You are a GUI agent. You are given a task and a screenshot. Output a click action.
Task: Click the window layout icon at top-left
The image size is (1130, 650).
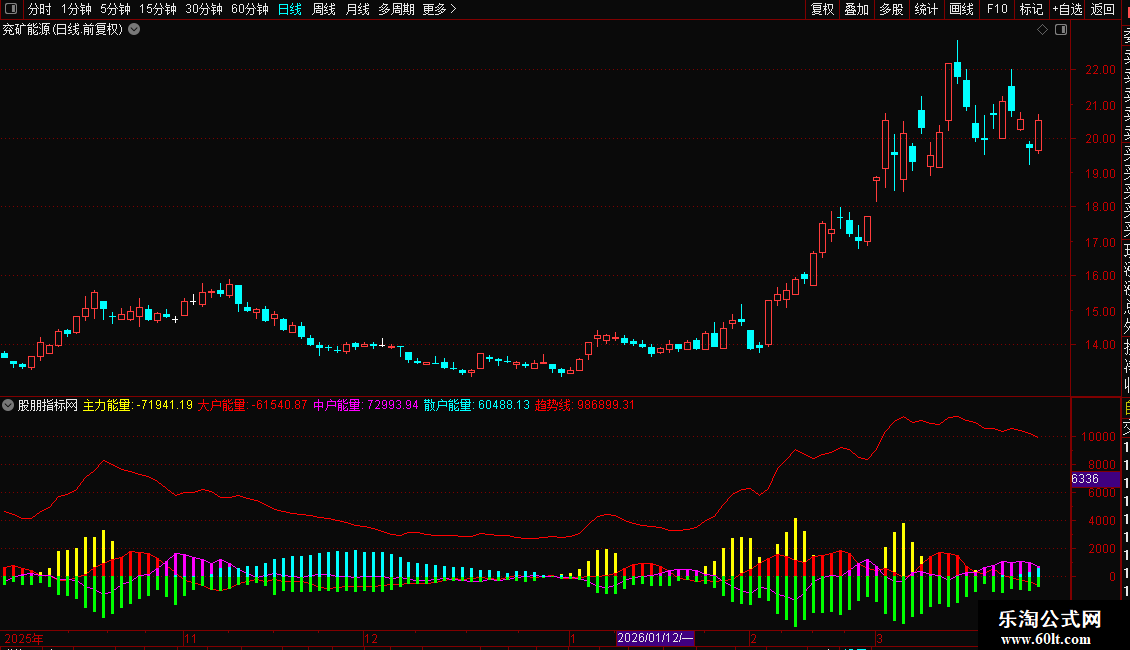pyautogui.click(x=11, y=9)
